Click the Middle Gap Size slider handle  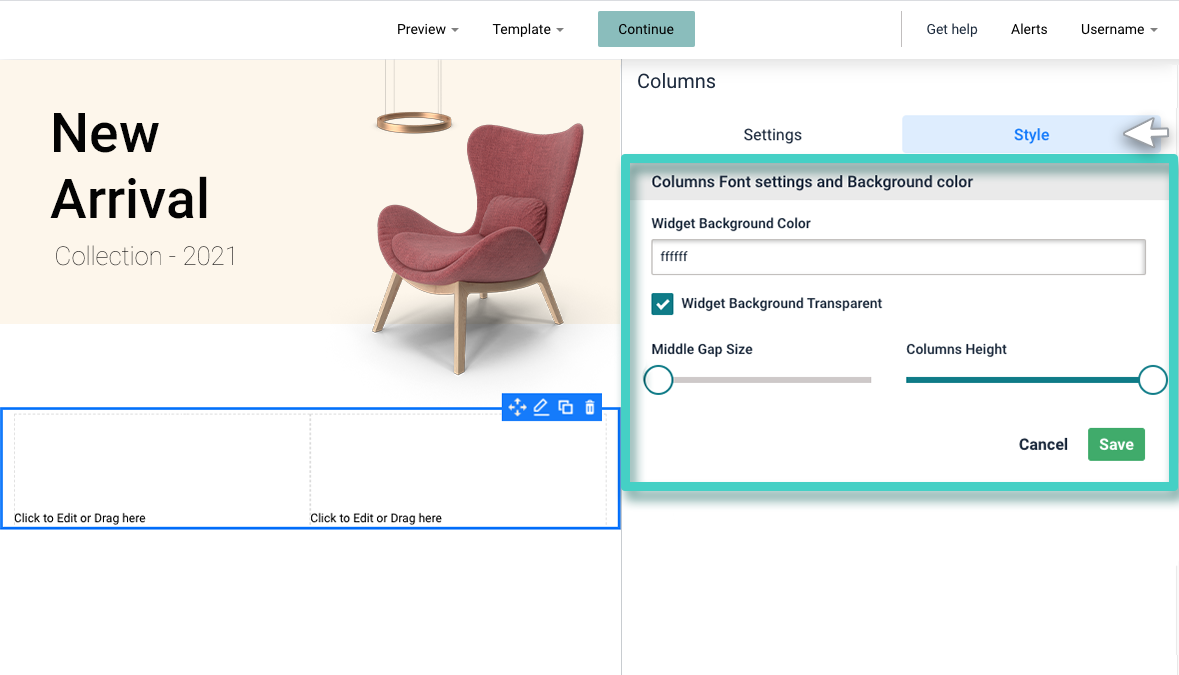659,380
